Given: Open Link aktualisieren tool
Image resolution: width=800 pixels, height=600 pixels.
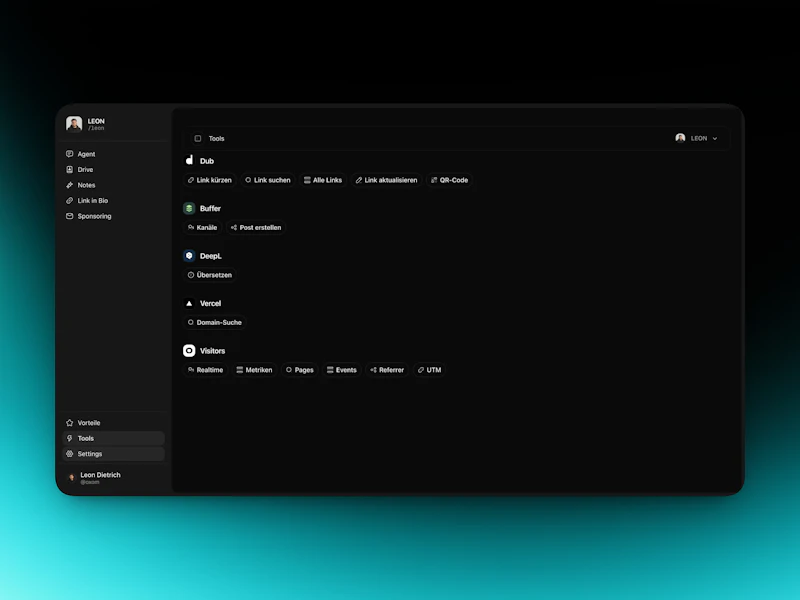Looking at the screenshot, I should tap(386, 180).
